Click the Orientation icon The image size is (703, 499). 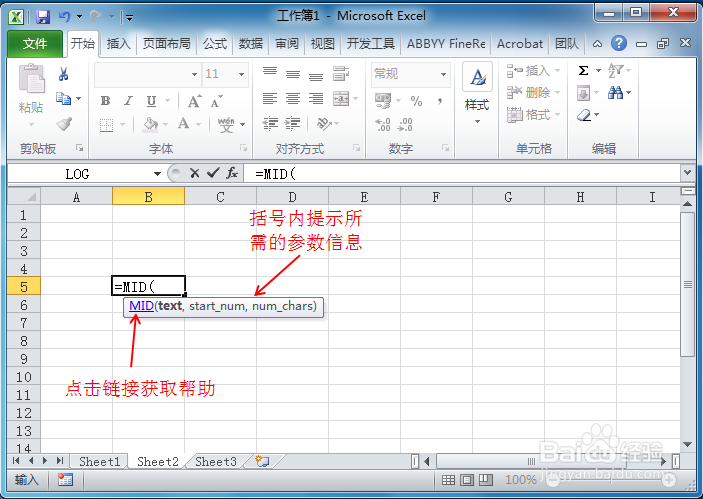coord(324,123)
